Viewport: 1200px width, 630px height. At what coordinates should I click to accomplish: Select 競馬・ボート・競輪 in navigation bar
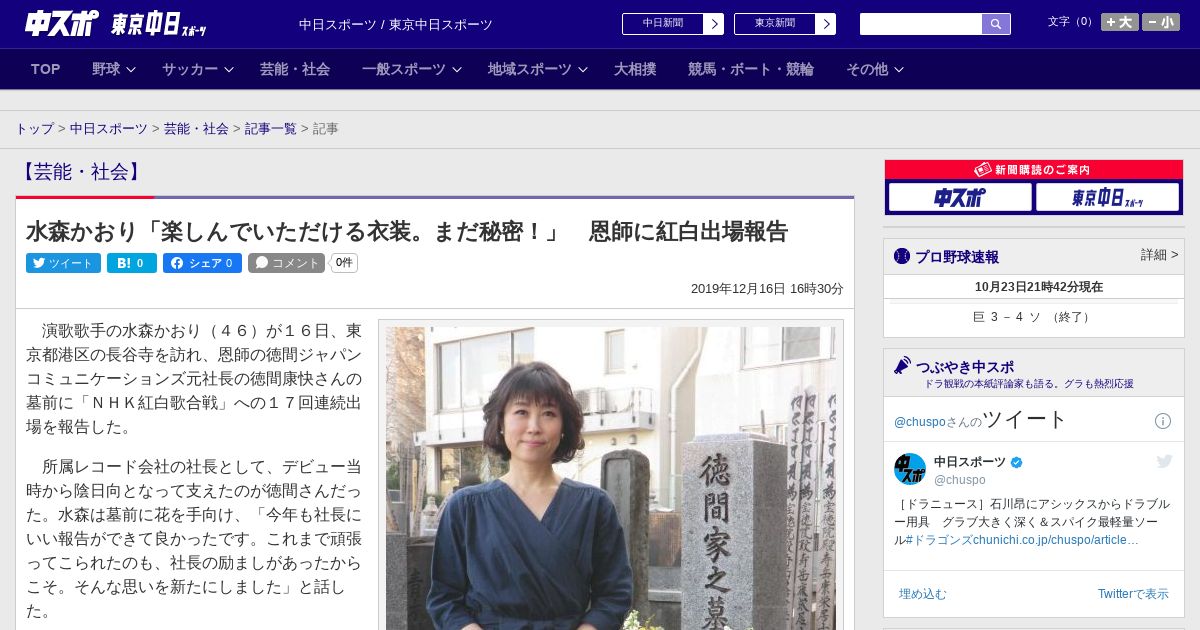751,69
